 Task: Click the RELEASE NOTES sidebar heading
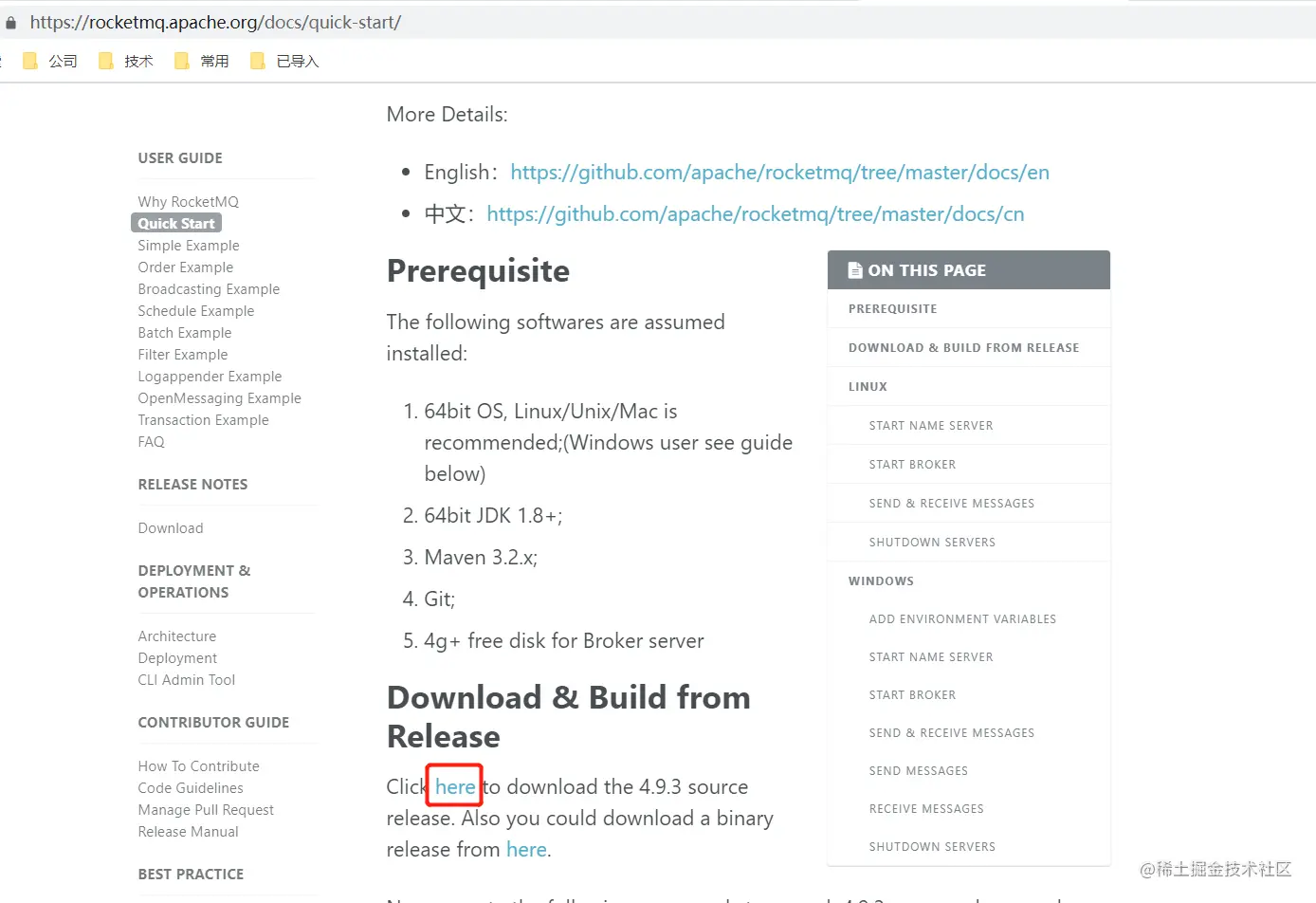[x=192, y=484]
